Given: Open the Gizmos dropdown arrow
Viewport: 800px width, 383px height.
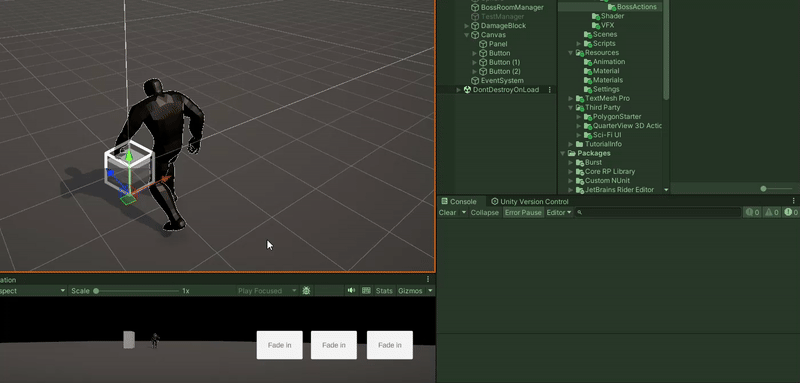Looking at the screenshot, I should 430,291.
